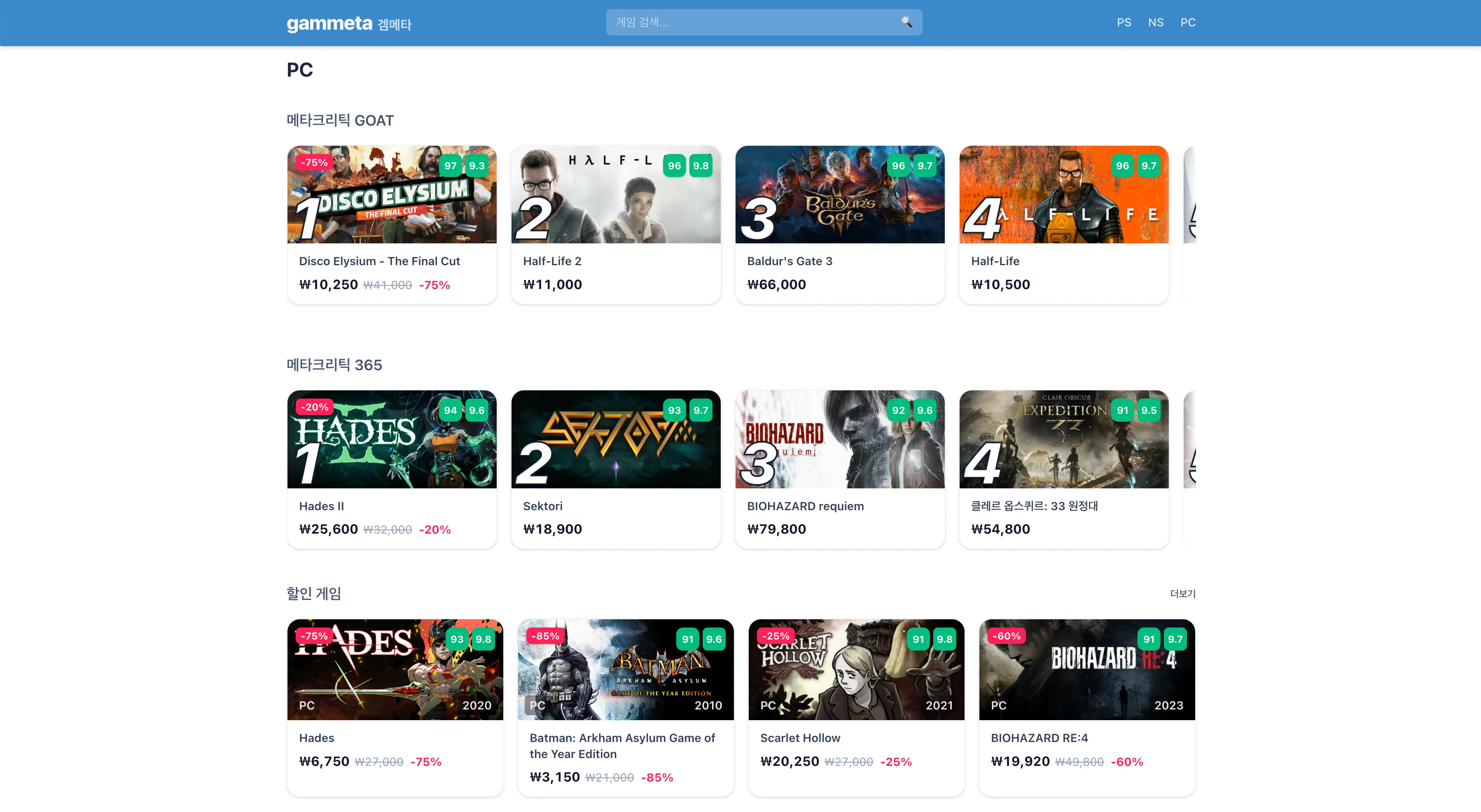The image size is (1481, 812).
Task: Click the 9.7 user score on BIOHAZARD RE:4
Action: [1175, 639]
